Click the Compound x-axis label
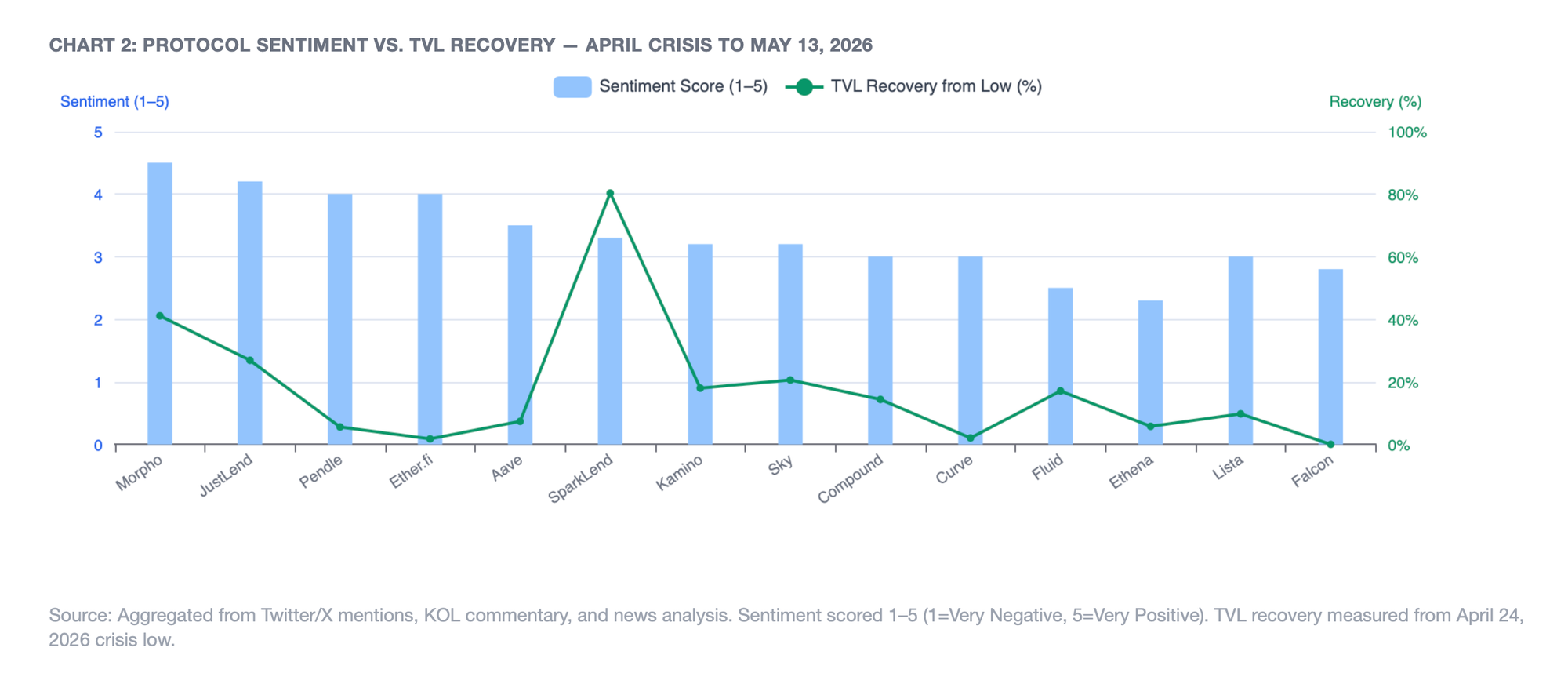1568x673 pixels. (851, 478)
